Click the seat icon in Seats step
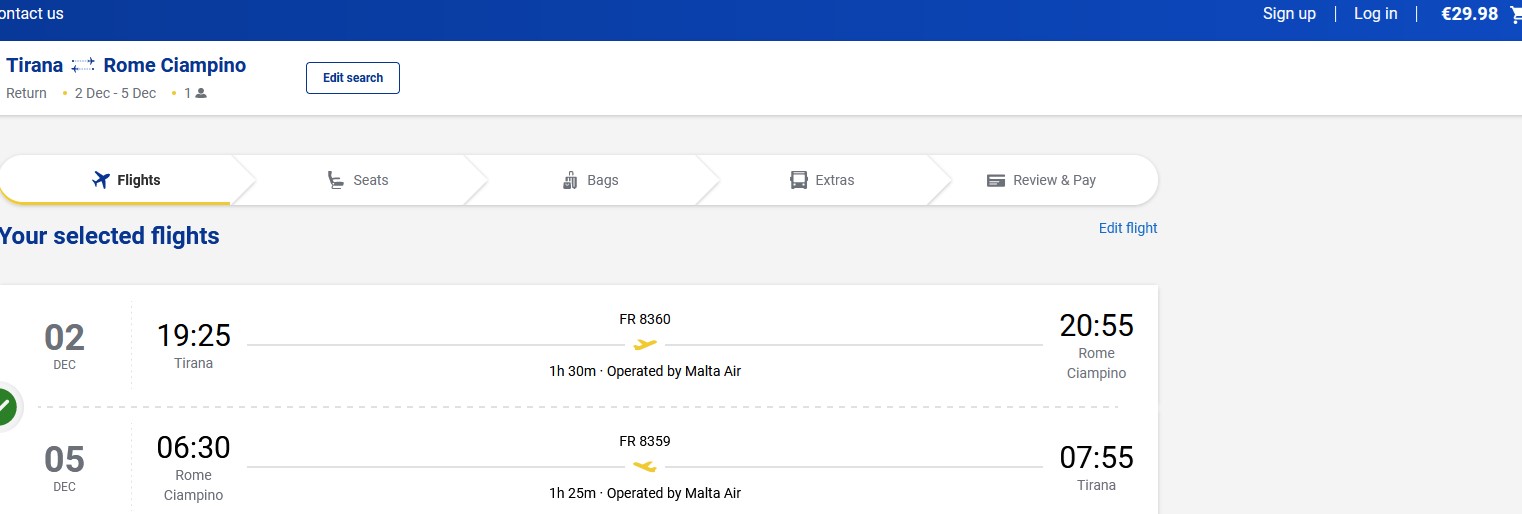This screenshot has height=514, width=1522. pos(336,180)
